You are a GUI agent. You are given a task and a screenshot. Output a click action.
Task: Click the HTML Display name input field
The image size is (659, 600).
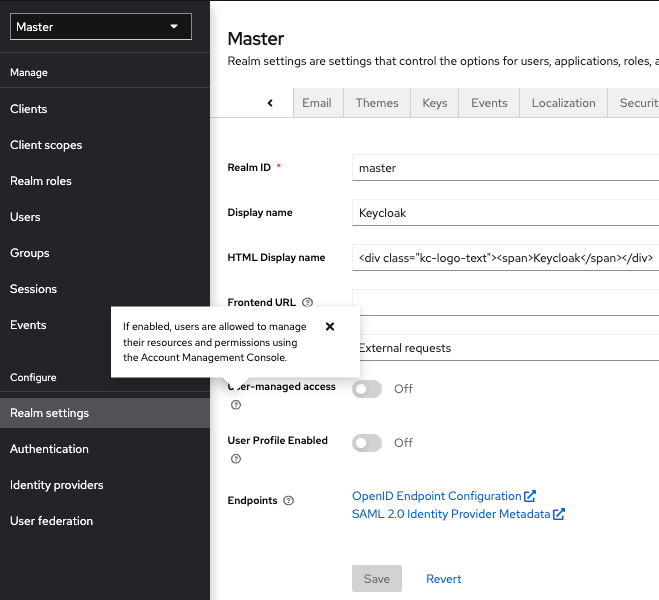click(x=506, y=258)
